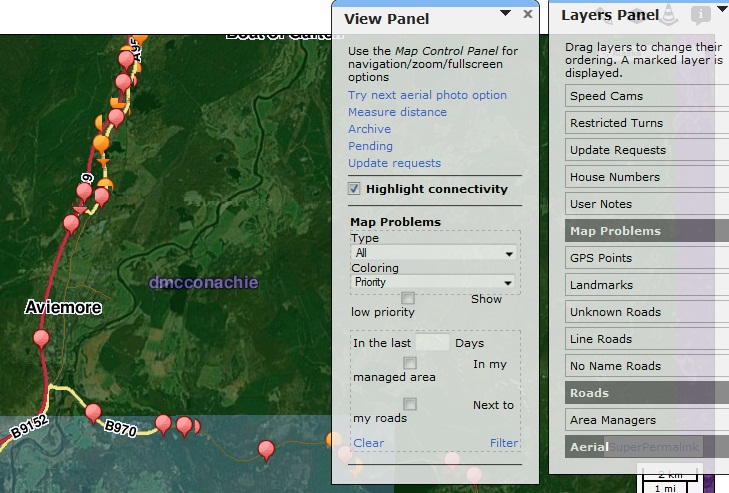
Task: Toggle the Area Managers layer
Action: tap(647, 420)
